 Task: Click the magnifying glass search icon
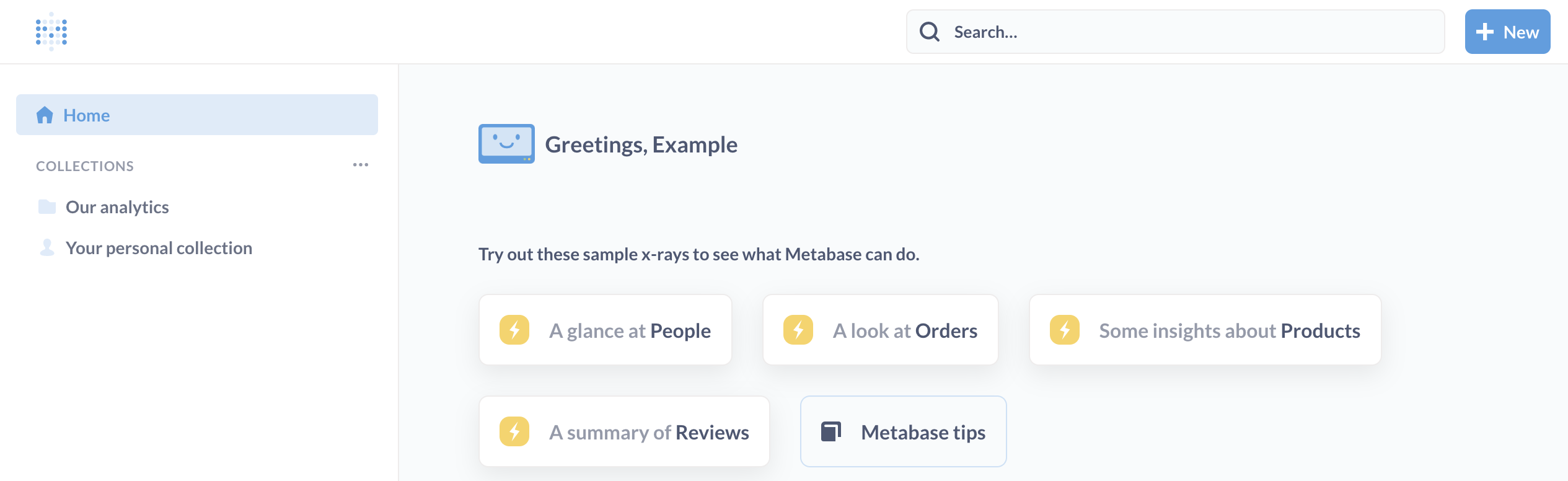point(929,32)
